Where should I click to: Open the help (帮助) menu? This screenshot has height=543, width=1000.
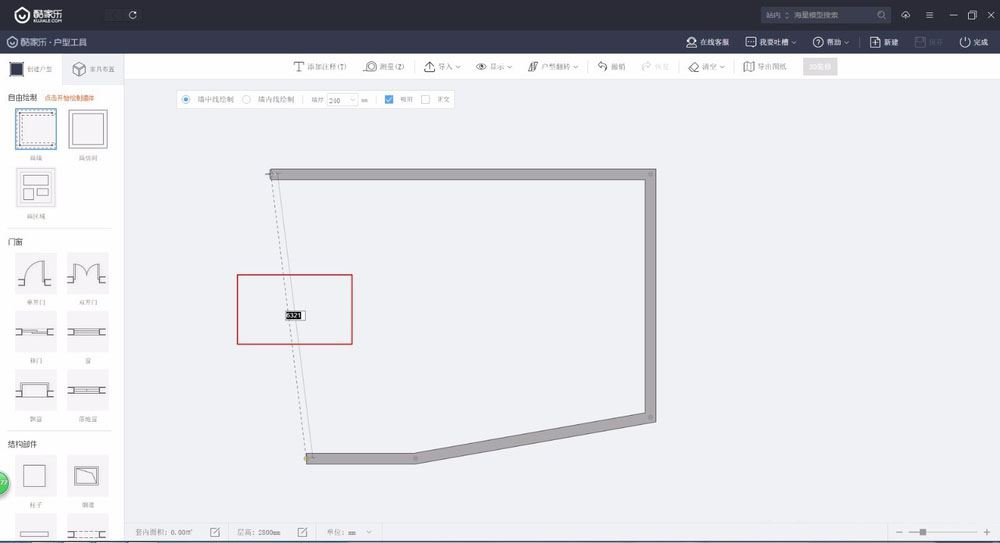coord(831,42)
